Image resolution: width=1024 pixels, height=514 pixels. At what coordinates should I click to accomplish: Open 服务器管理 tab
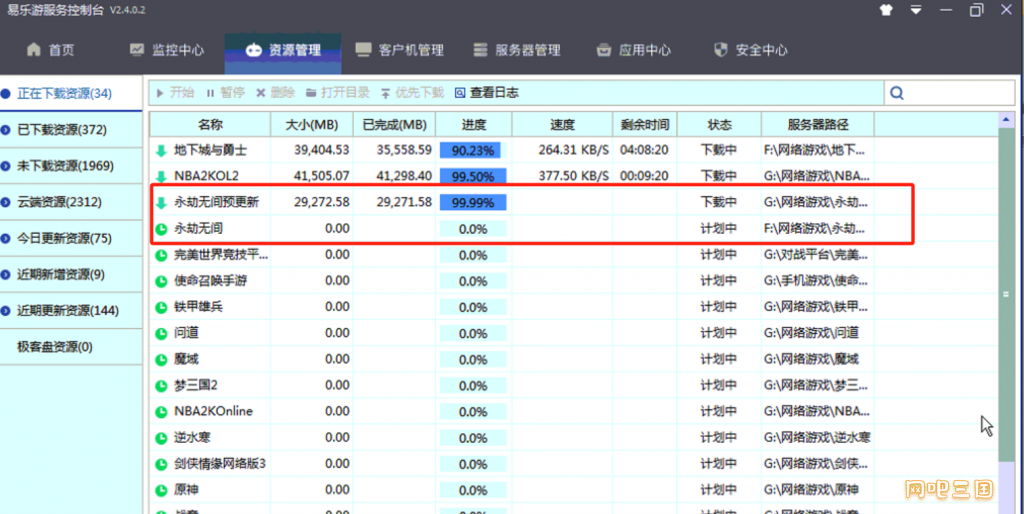pyautogui.click(x=517, y=50)
